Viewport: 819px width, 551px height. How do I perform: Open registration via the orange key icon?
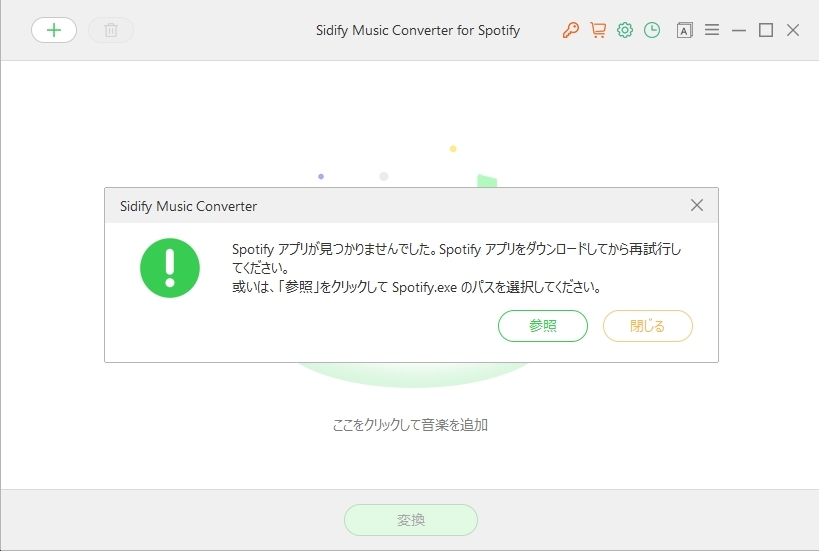pos(571,30)
